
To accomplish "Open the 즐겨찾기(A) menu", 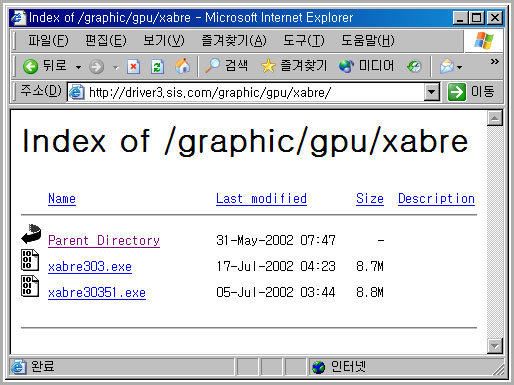I will (234, 41).
